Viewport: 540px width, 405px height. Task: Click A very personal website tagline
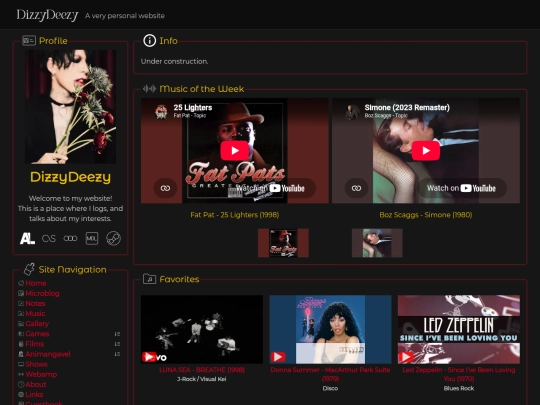point(125,15)
